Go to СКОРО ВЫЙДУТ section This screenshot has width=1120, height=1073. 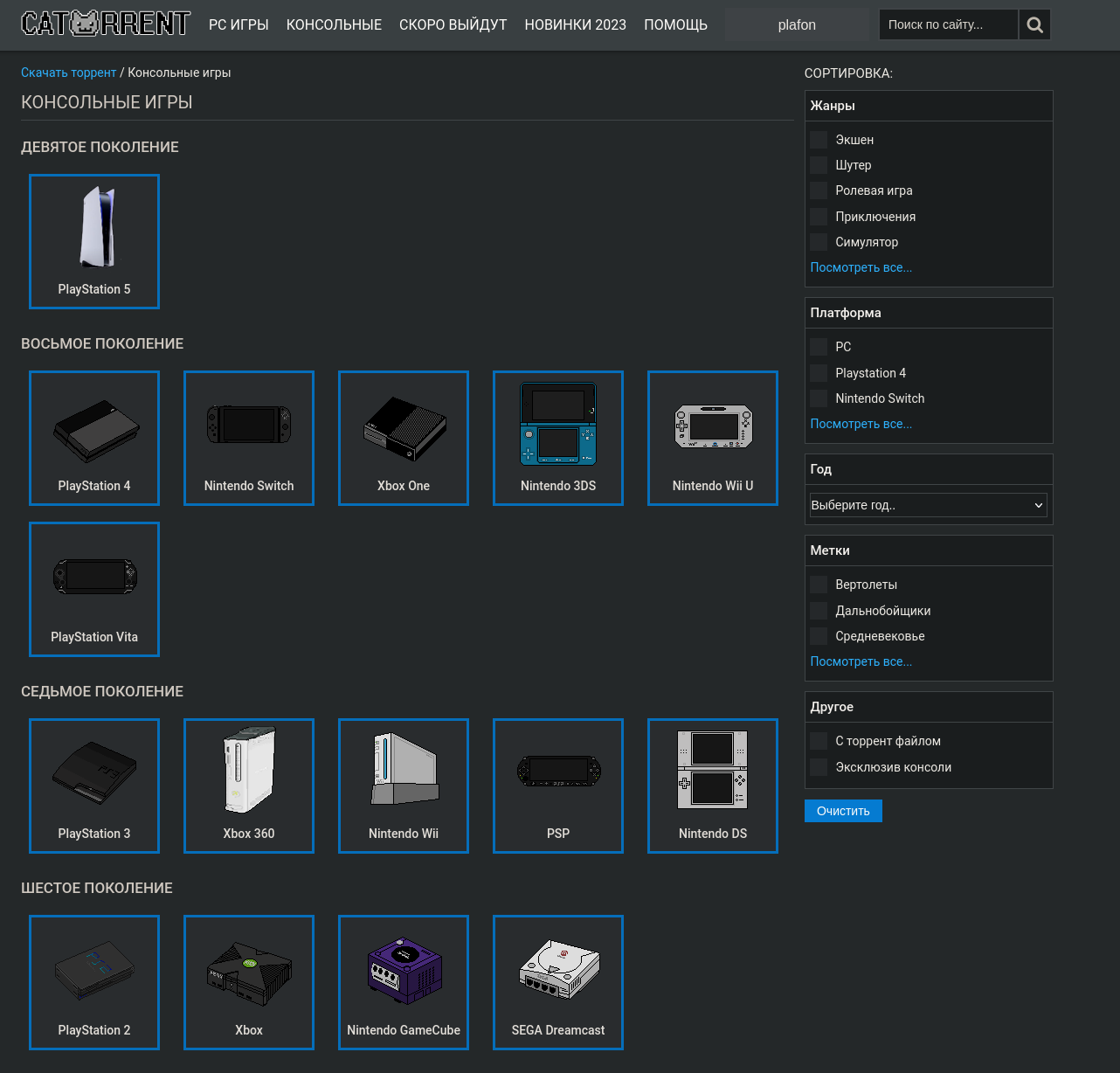[x=453, y=24]
